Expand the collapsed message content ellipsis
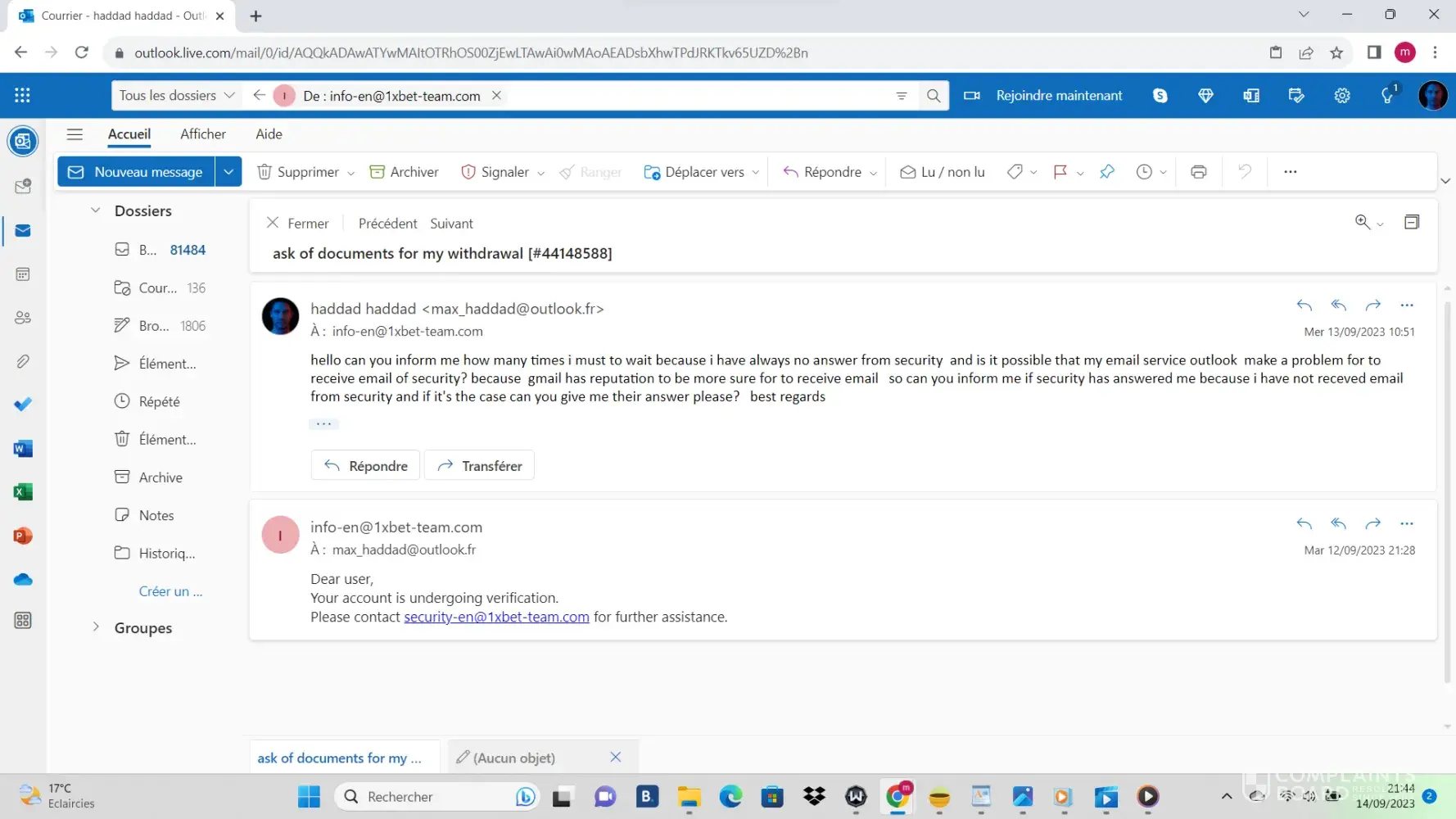 pos(323,424)
